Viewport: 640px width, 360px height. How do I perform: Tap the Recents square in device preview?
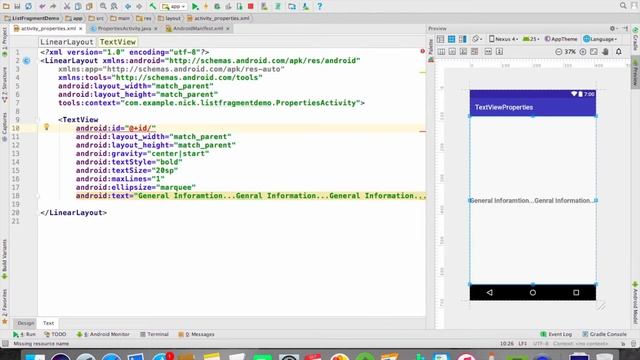tap(576, 292)
